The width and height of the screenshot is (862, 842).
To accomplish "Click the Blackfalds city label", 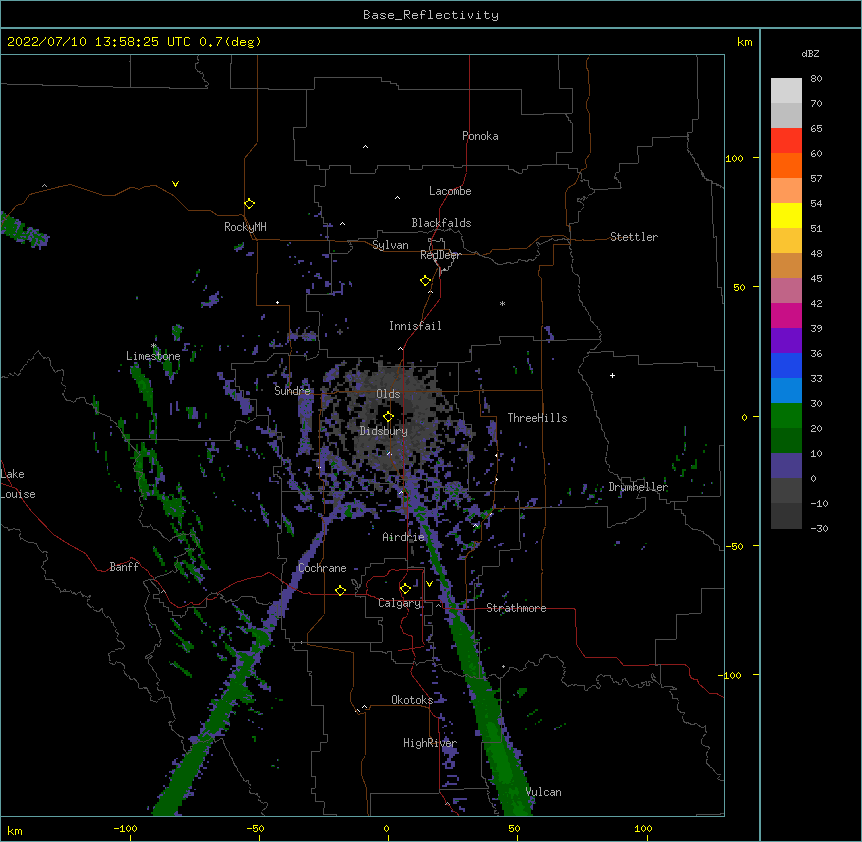I will [441, 223].
